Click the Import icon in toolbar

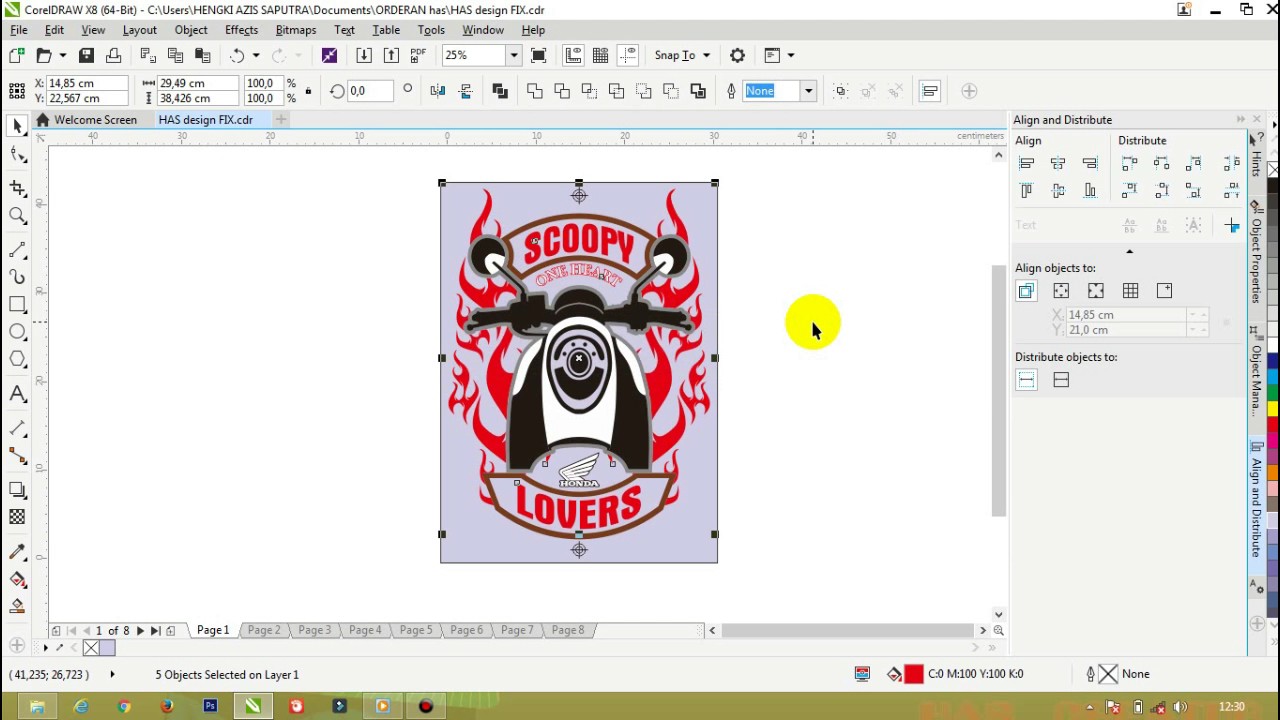[x=363, y=56]
